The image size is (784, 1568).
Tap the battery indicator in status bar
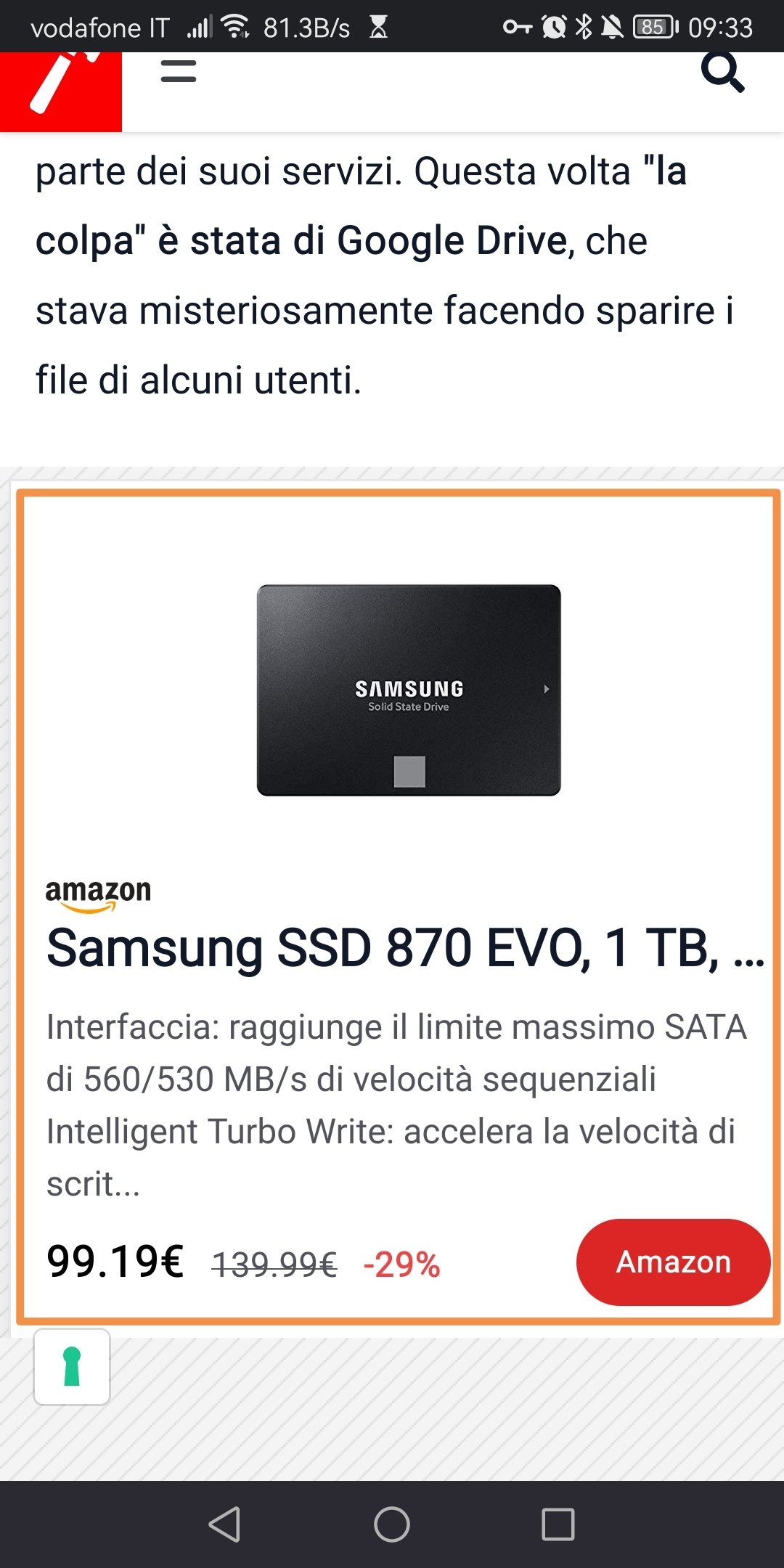click(x=656, y=28)
